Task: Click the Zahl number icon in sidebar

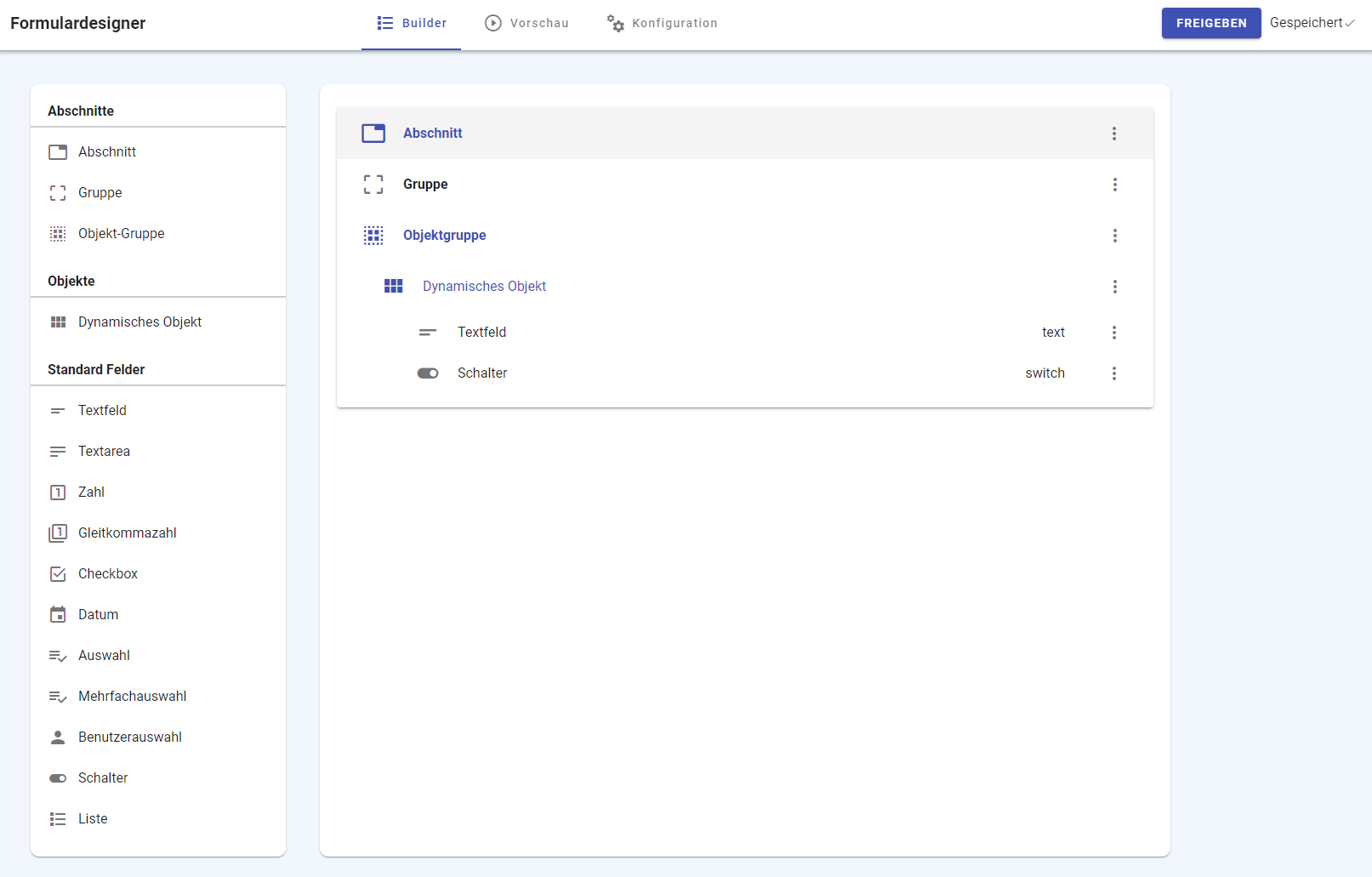Action: coord(58,493)
